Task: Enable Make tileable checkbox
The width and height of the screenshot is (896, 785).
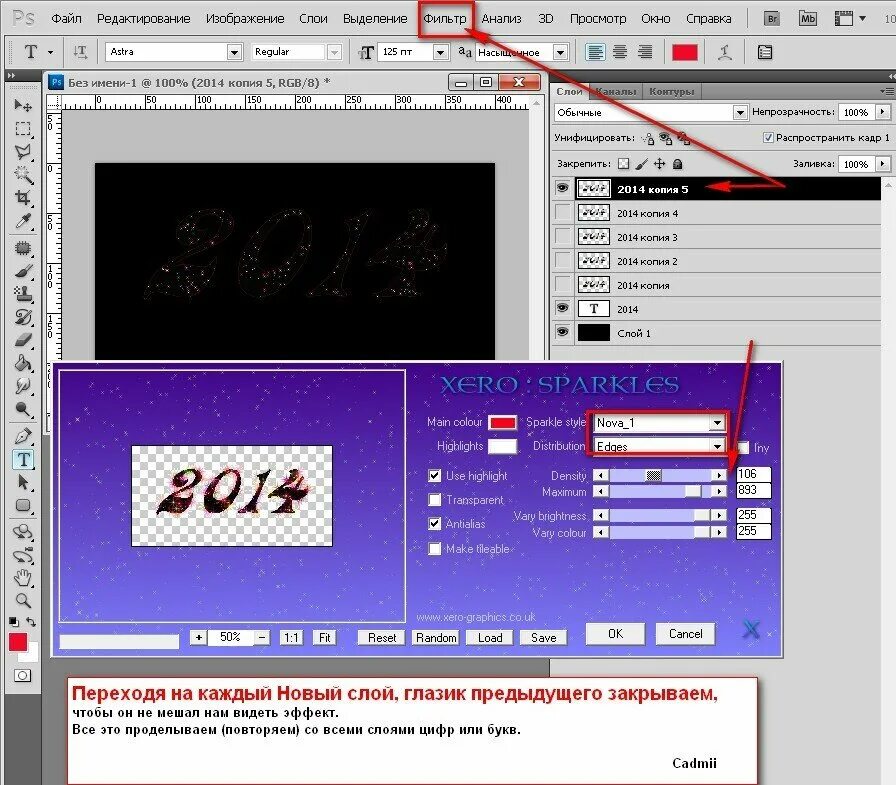Action: 435,548
